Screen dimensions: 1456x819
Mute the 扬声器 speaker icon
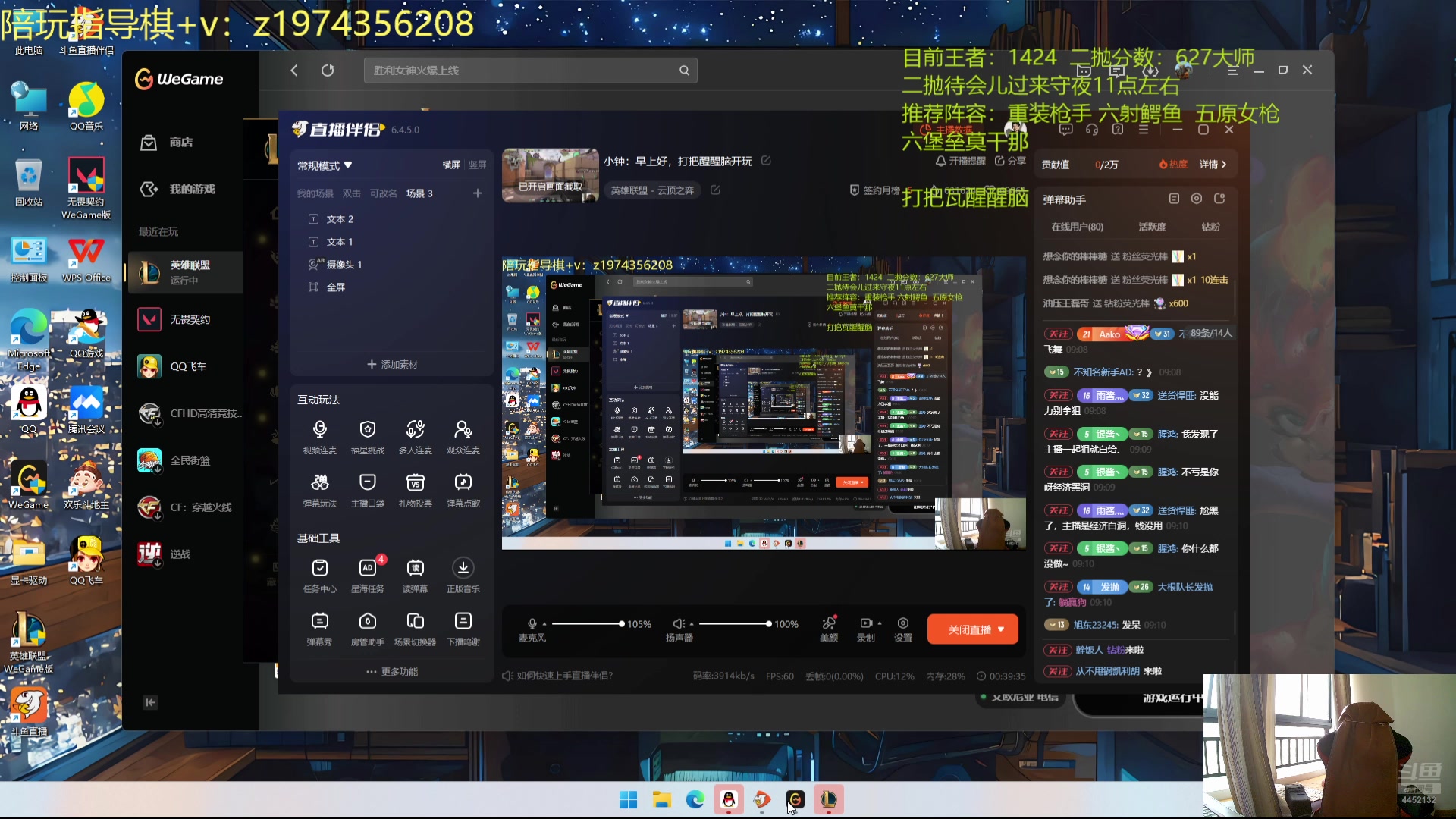679,623
